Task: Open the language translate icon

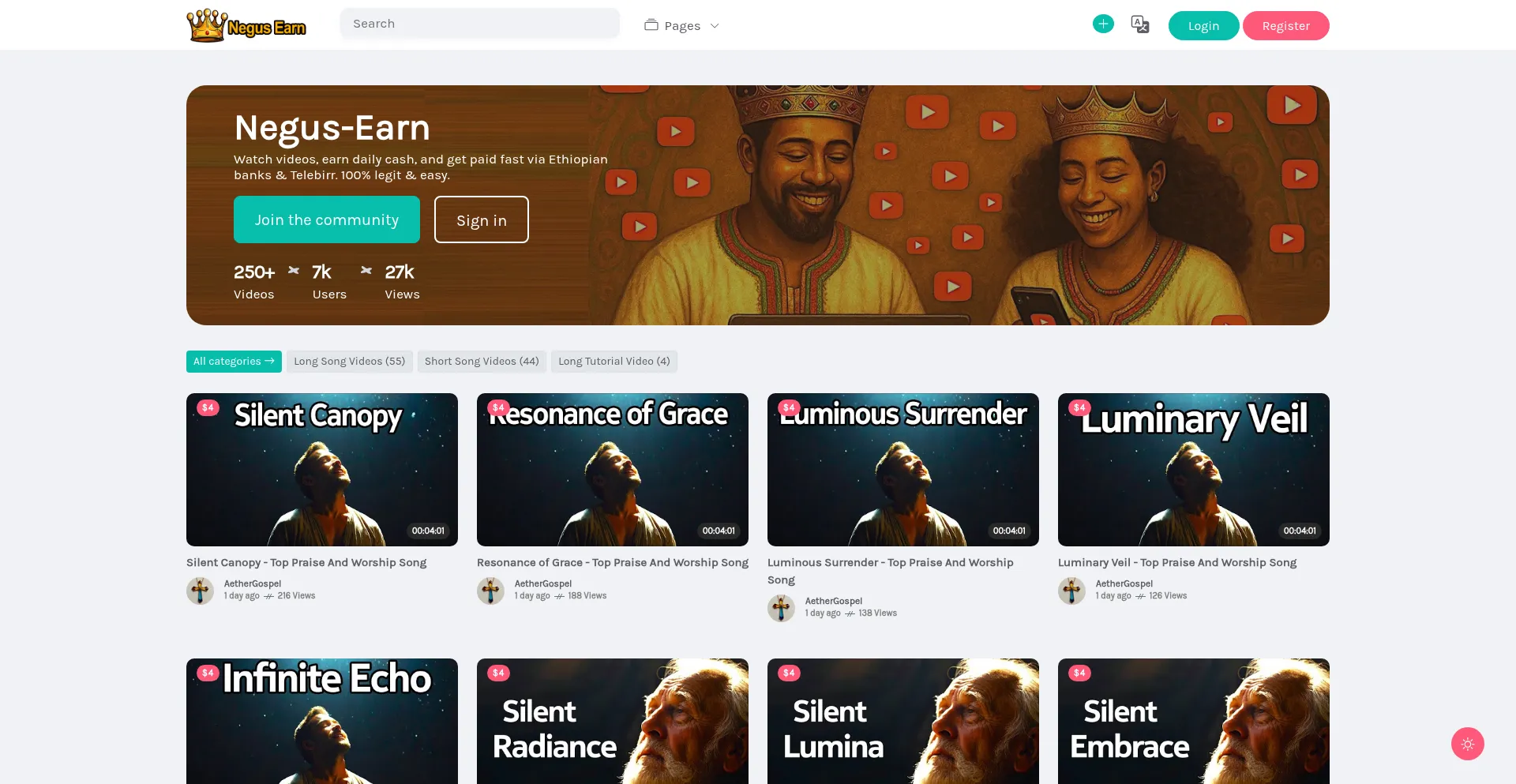Action: [1140, 24]
